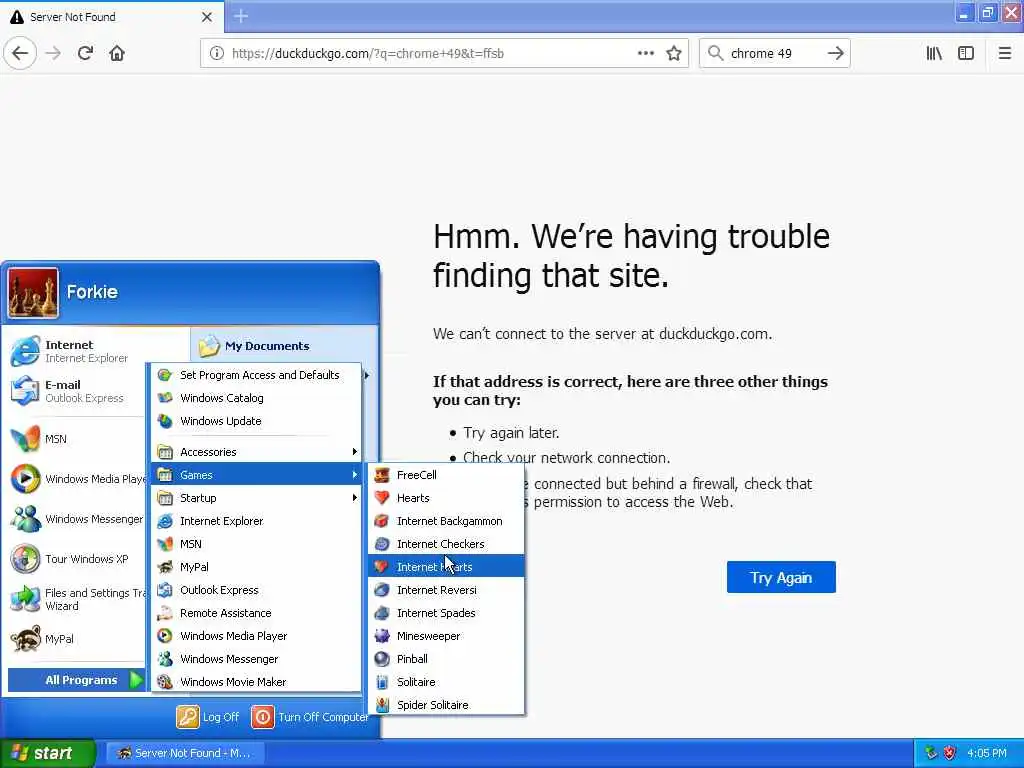Open Windows Media Player in left pane
The width and height of the screenshot is (1024, 768).
click(77, 479)
